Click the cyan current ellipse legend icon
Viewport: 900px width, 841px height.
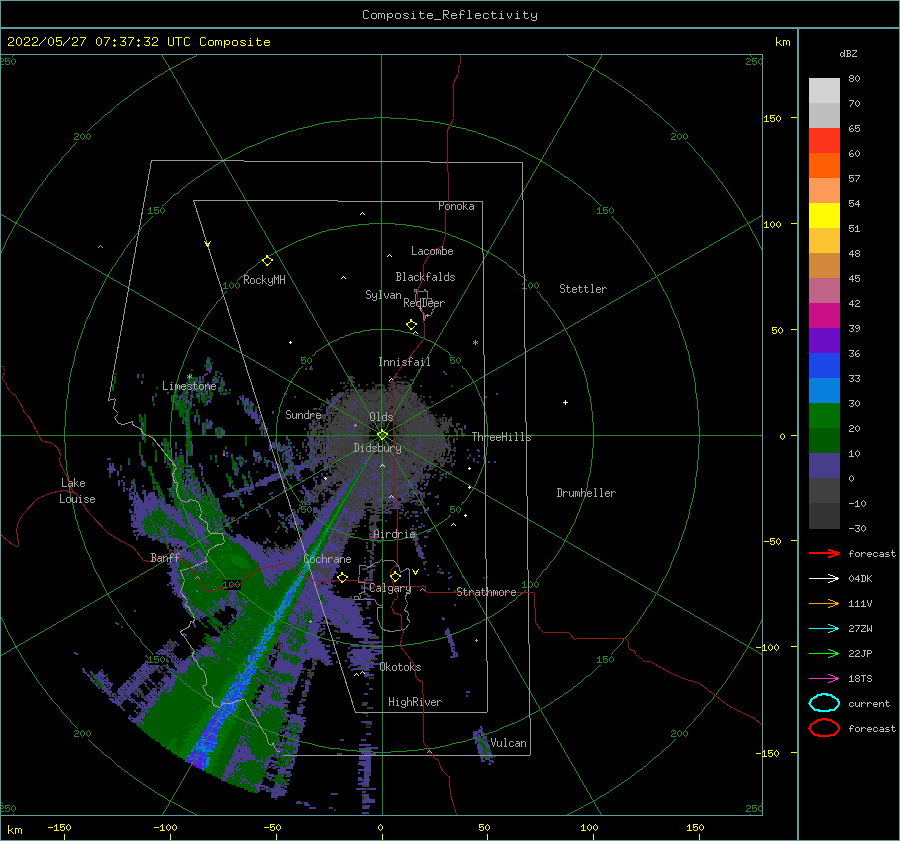pyautogui.click(x=824, y=703)
